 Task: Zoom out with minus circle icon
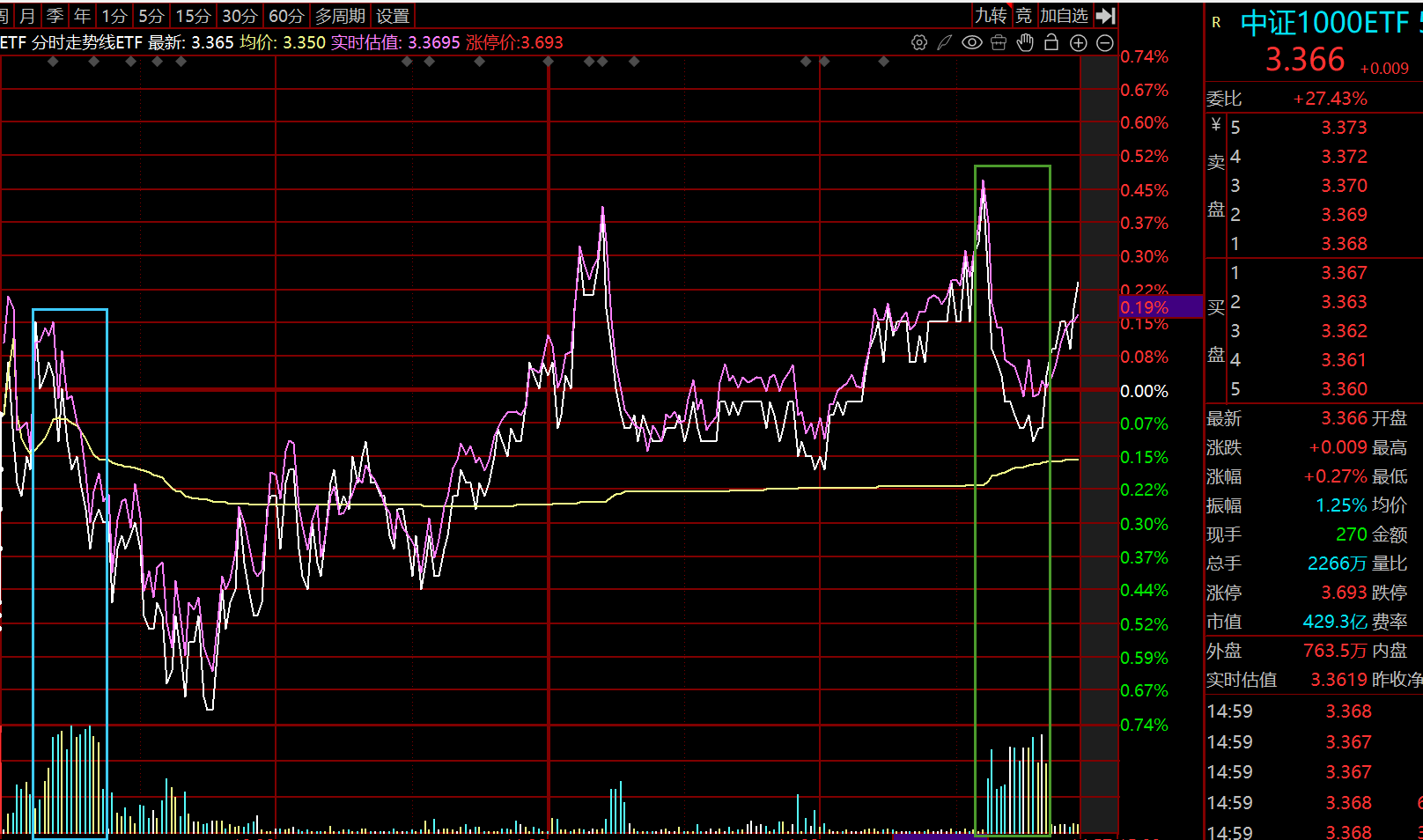click(x=1105, y=43)
